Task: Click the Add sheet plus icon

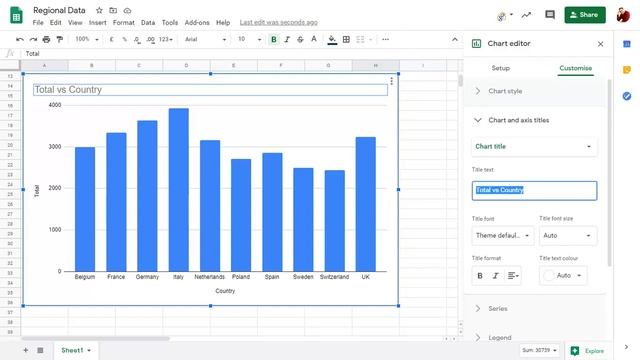Action: coord(26,350)
